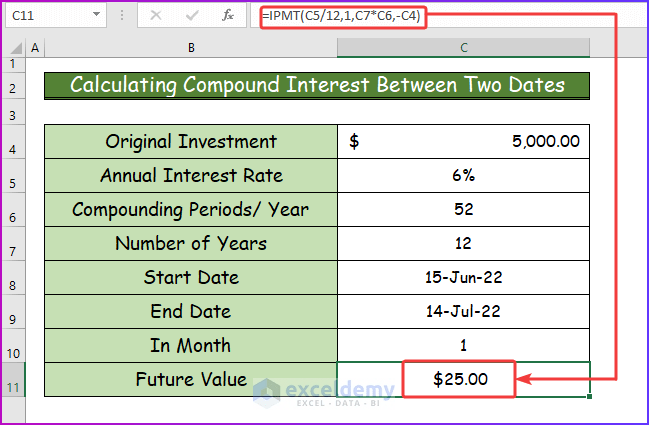Viewport: 649px width, 425px height.
Task: Select the 'Compounding Periods/ Year' cell
Action: tap(191, 209)
